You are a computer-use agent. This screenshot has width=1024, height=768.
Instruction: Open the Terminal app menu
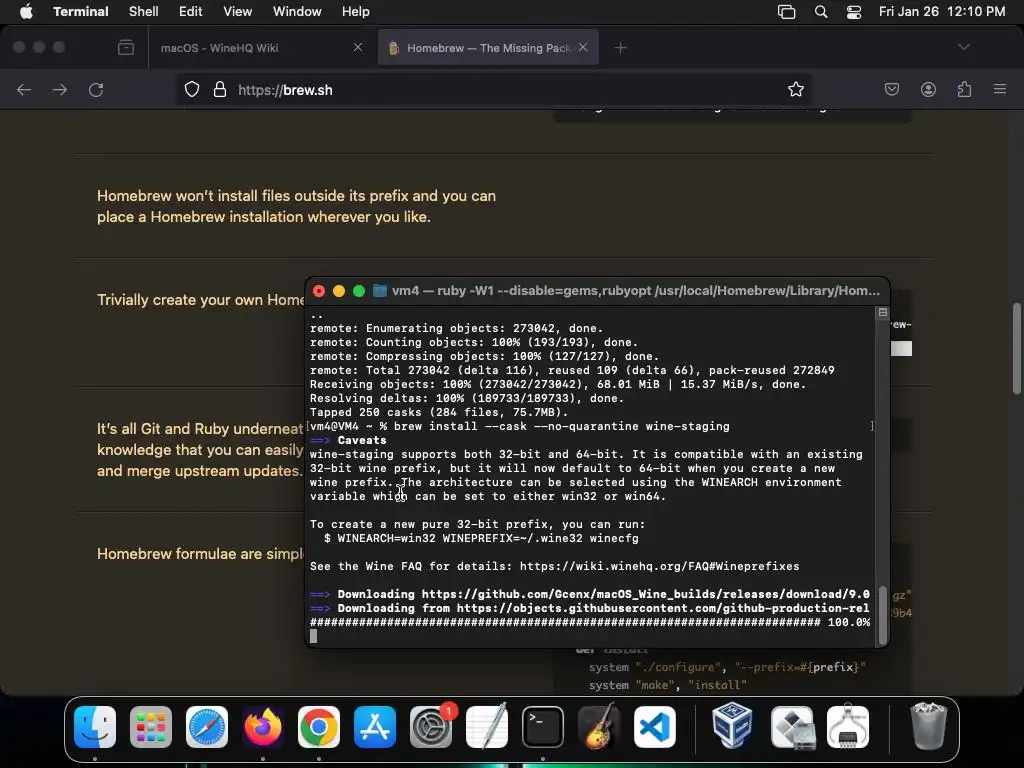click(x=80, y=12)
